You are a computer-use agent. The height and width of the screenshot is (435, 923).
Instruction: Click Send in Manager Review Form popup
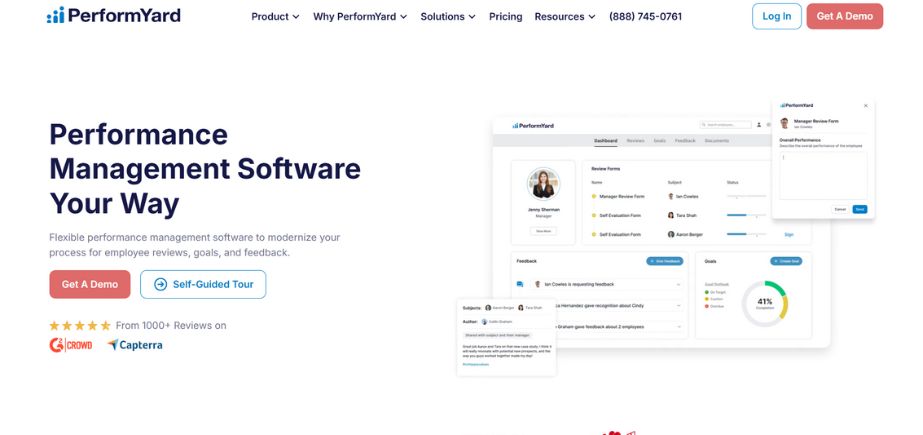(x=859, y=210)
